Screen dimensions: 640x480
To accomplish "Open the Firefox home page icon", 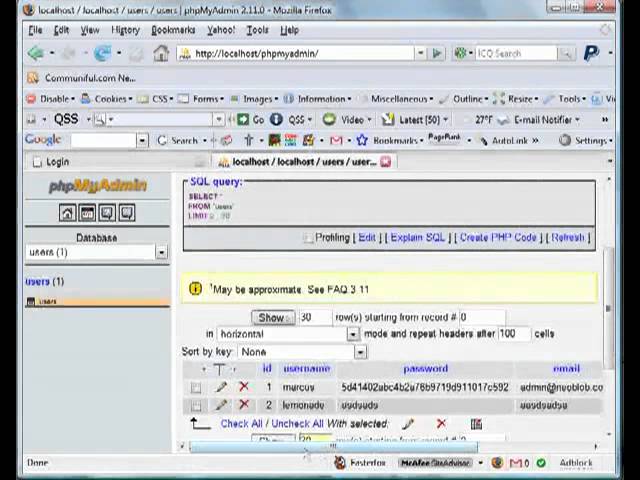I will [161, 53].
